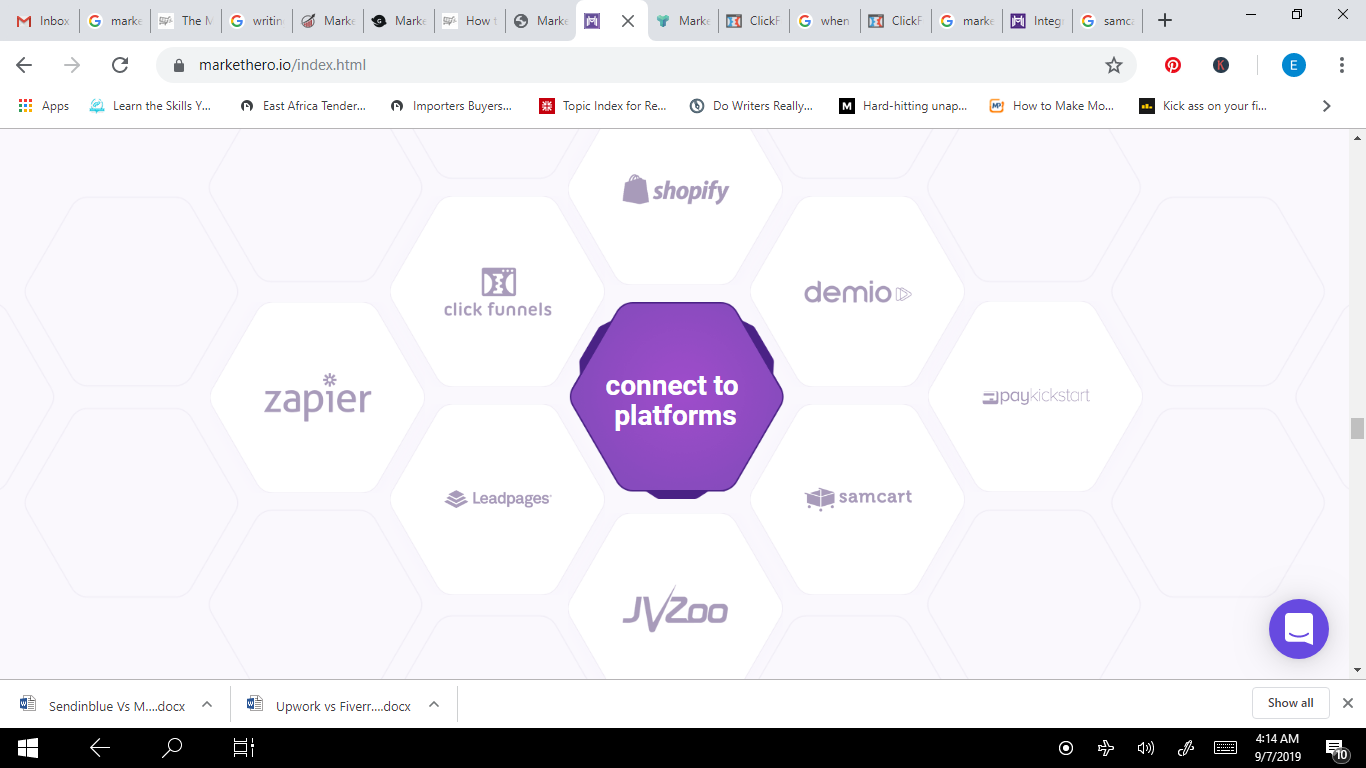
Task: Expand options for Sendinblue docx download
Action: (207, 704)
